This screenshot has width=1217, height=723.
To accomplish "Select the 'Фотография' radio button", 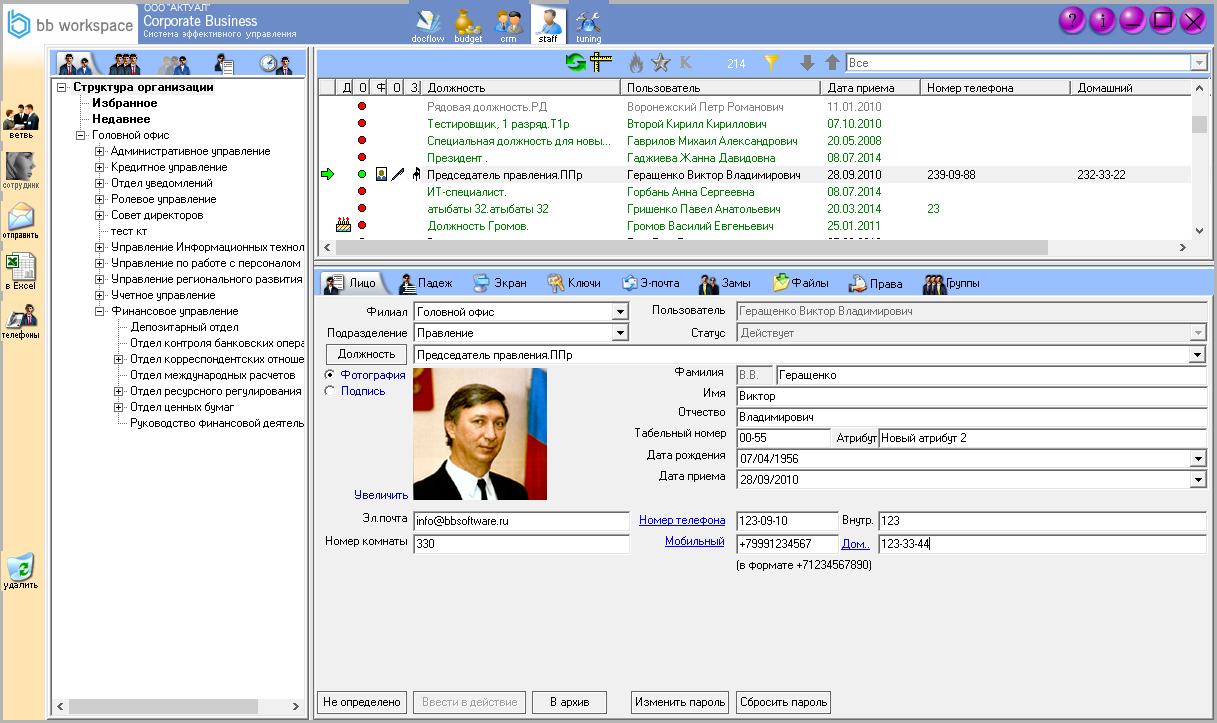I will 330,375.
